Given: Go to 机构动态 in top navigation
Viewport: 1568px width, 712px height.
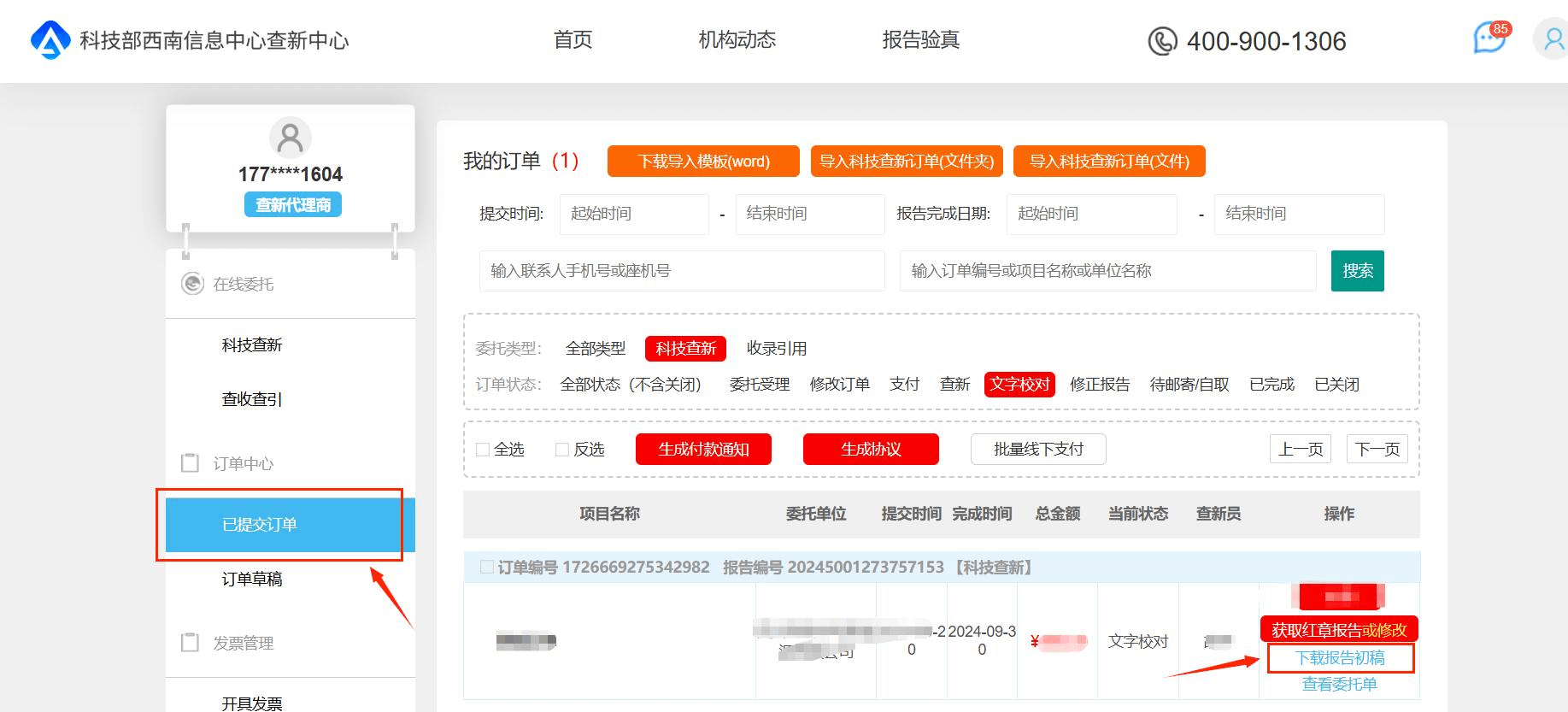Looking at the screenshot, I should (x=737, y=40).
